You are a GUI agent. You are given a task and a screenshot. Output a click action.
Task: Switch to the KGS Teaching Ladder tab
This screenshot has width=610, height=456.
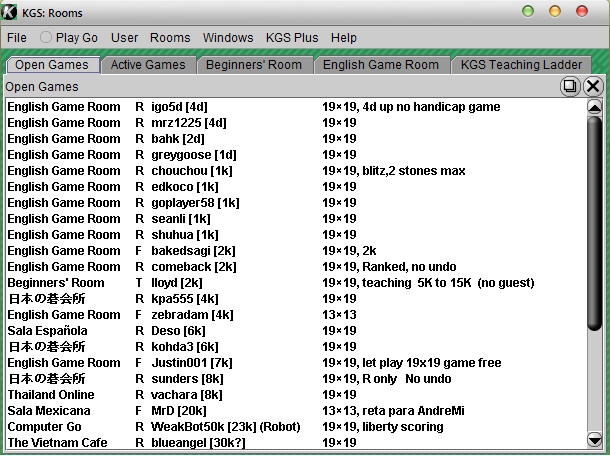[521, 65]
